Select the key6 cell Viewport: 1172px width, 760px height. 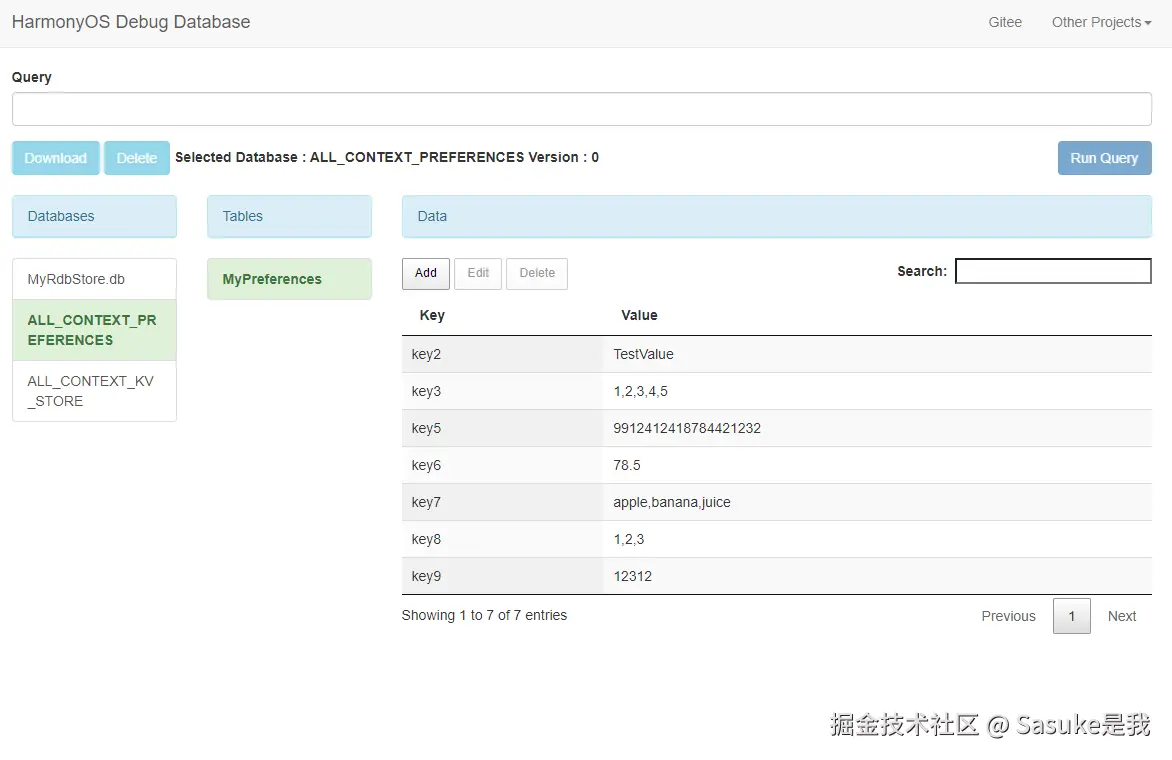pos(502,465)
